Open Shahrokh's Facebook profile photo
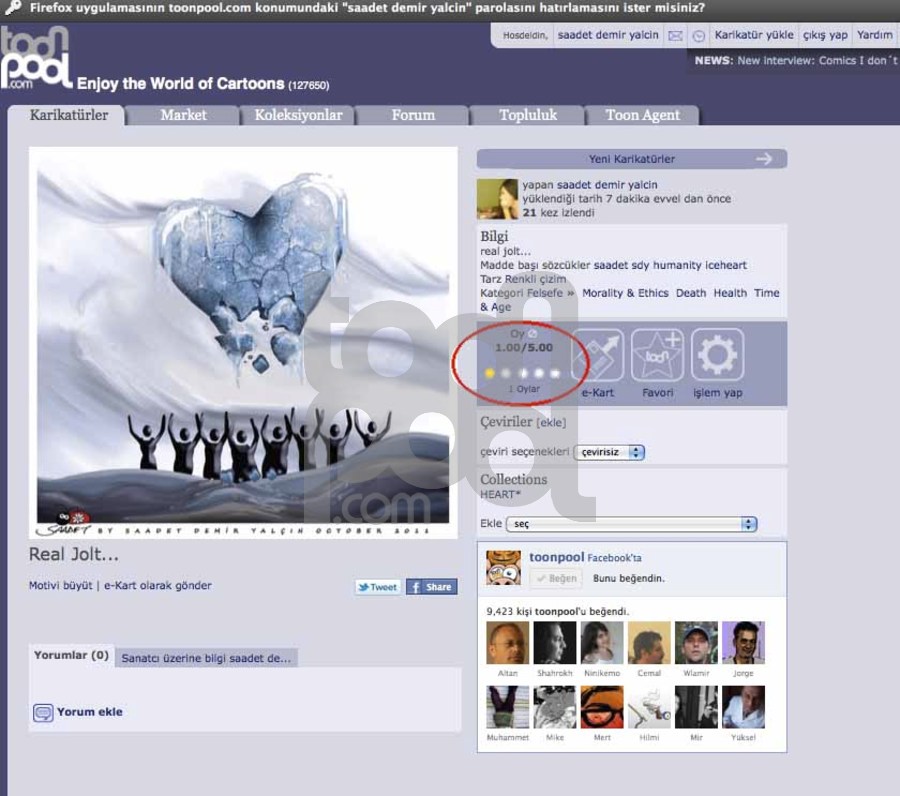This screenshot has width=900, height=796. tap(554, 643)
